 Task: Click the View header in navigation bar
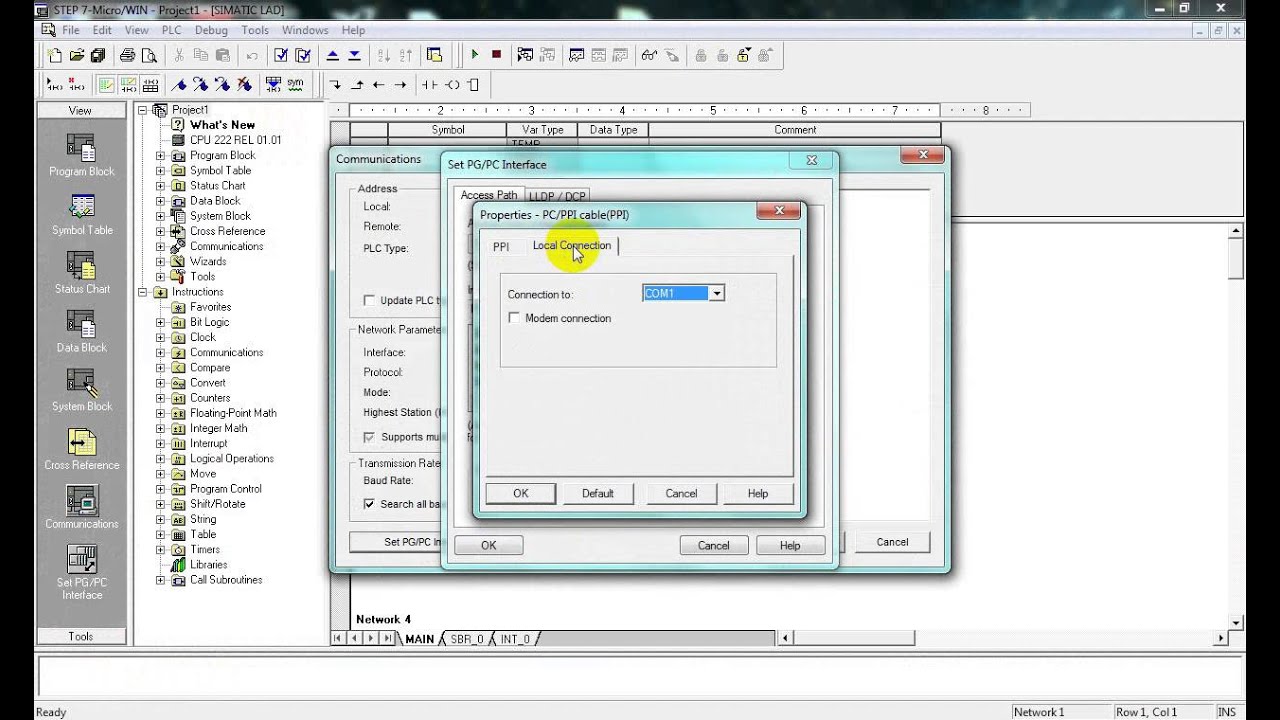coord(81,111)
